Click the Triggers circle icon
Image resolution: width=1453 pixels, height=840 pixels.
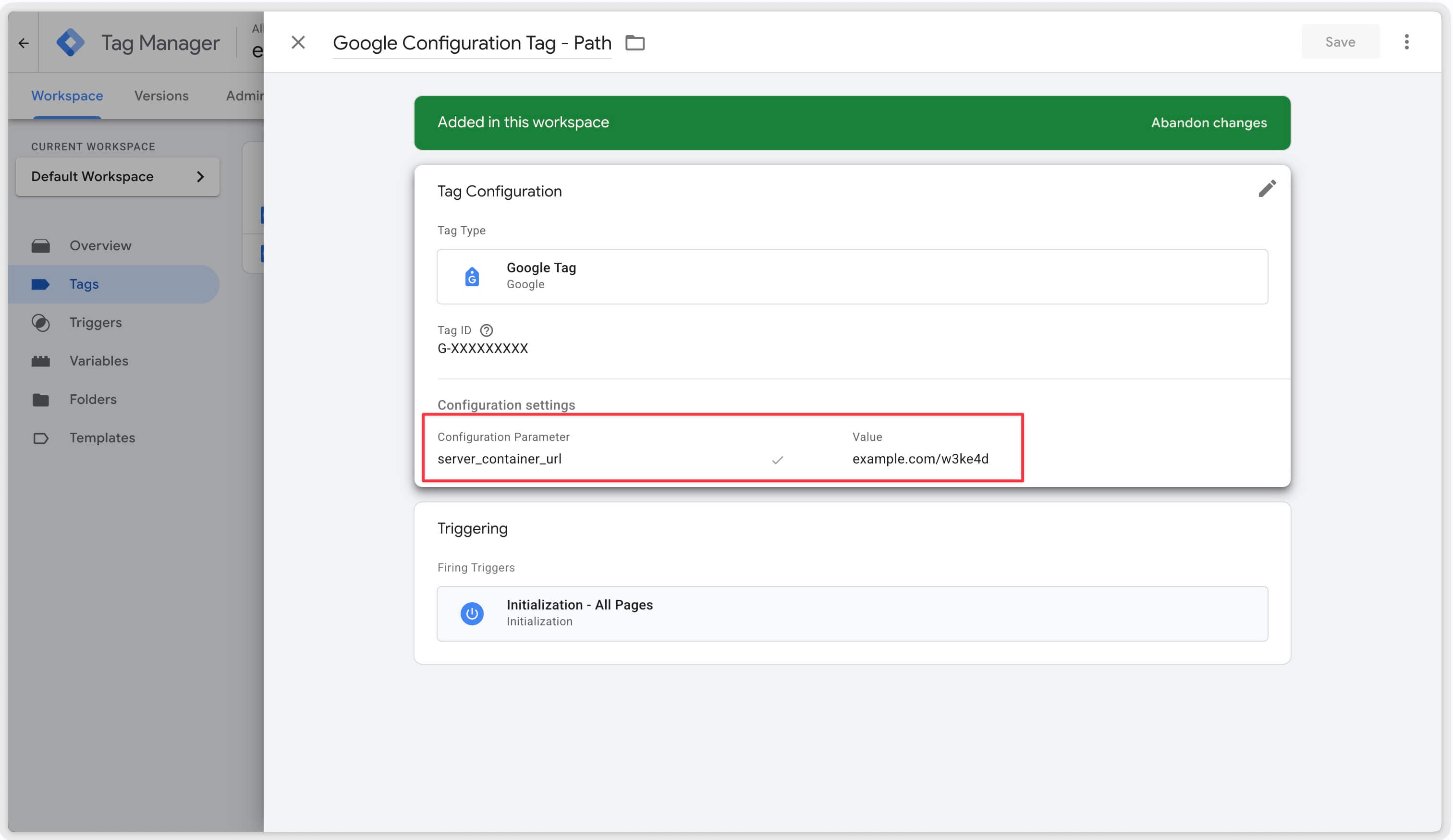coord(40,322)
